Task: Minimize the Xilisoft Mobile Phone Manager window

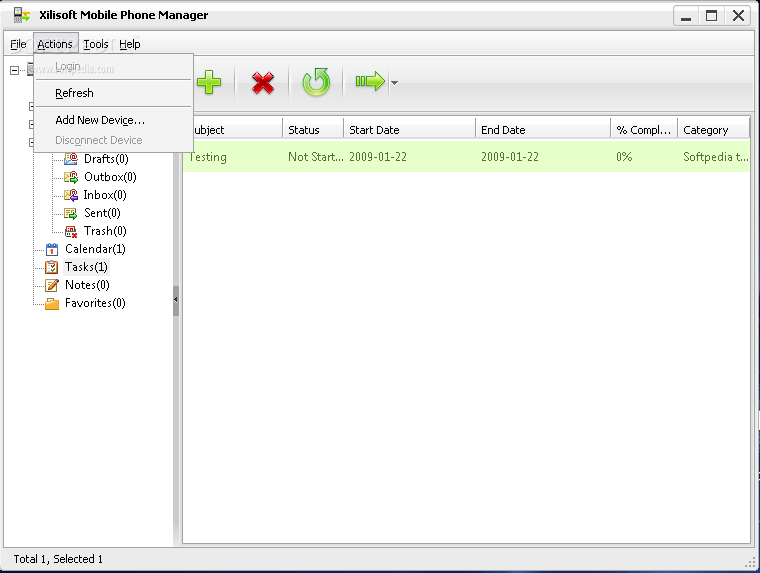Action: coord(686,16)
